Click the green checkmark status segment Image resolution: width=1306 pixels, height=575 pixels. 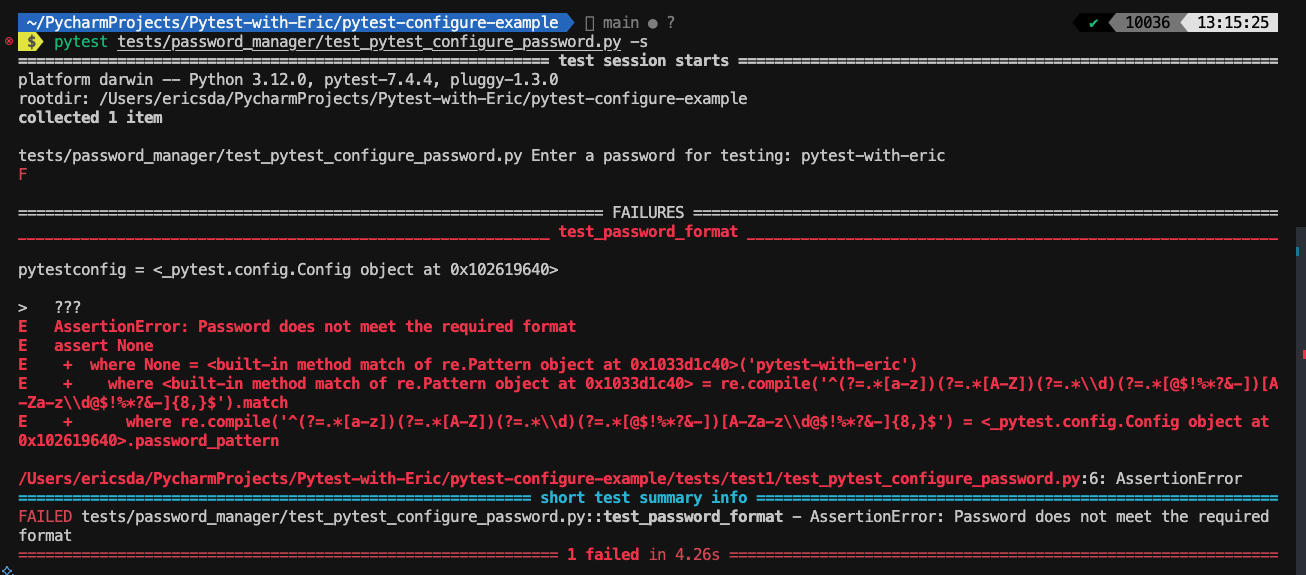click(x=1094, y=22)
